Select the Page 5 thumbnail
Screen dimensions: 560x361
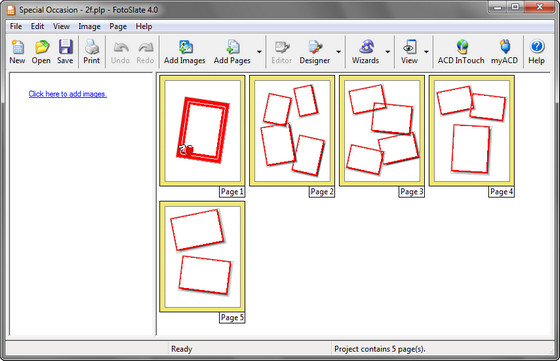pyautogui.click(x=202, y=256)
